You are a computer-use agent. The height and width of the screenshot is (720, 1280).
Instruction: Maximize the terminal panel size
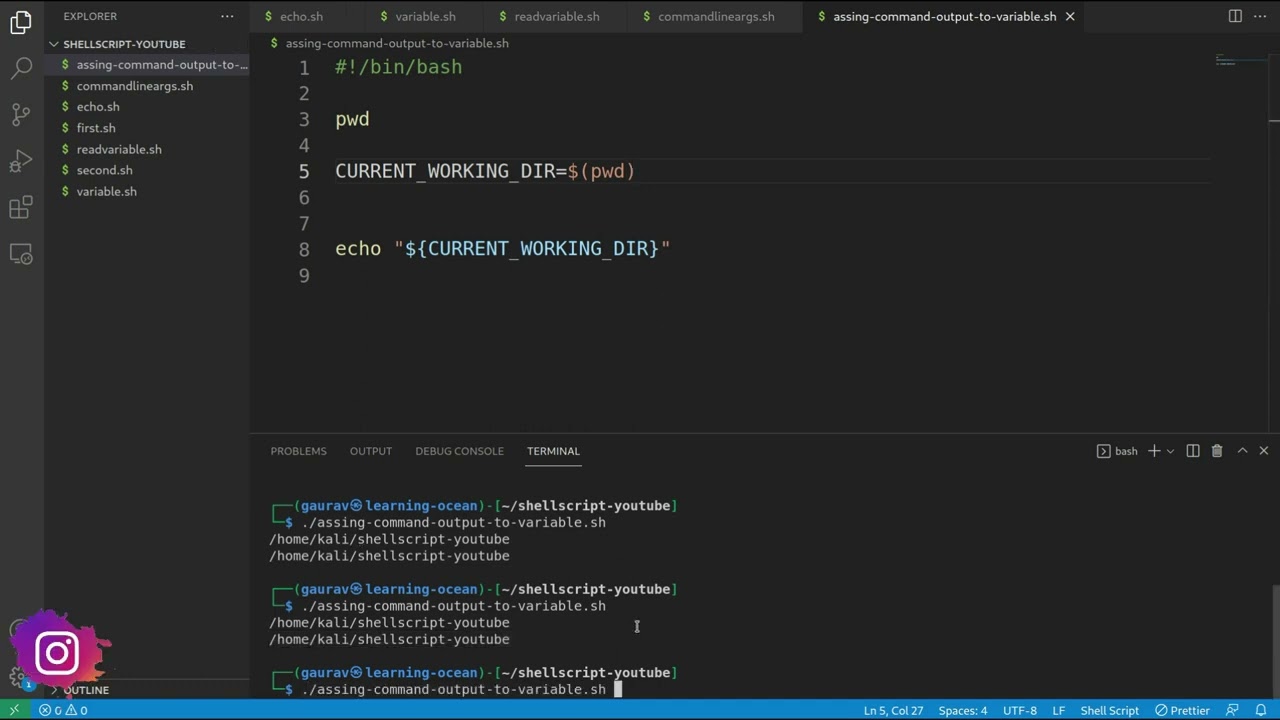click(x=1242, y=451)
